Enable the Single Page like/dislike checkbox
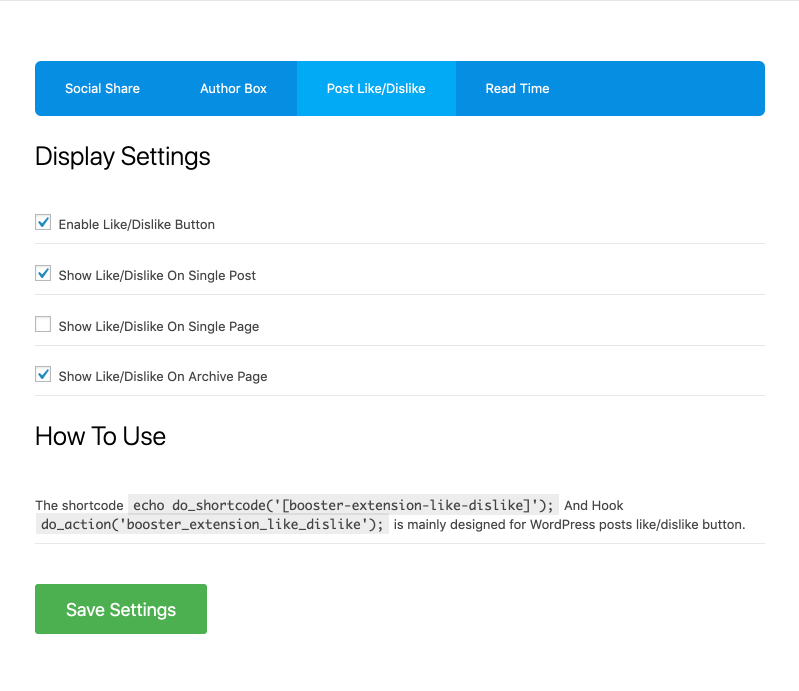799x691 pixels. [43, 324]
